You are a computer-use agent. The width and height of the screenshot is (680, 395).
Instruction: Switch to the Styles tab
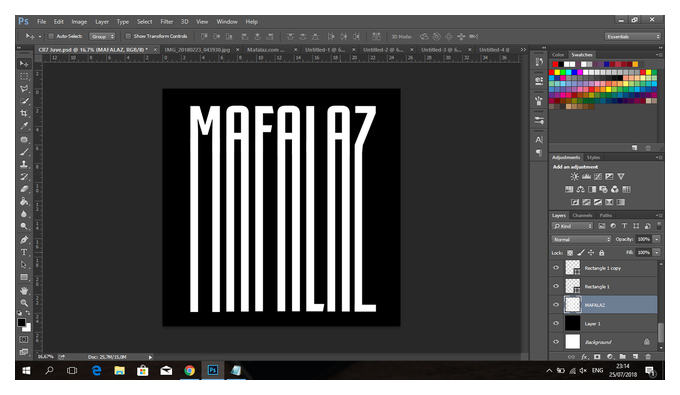coord(593,157)
